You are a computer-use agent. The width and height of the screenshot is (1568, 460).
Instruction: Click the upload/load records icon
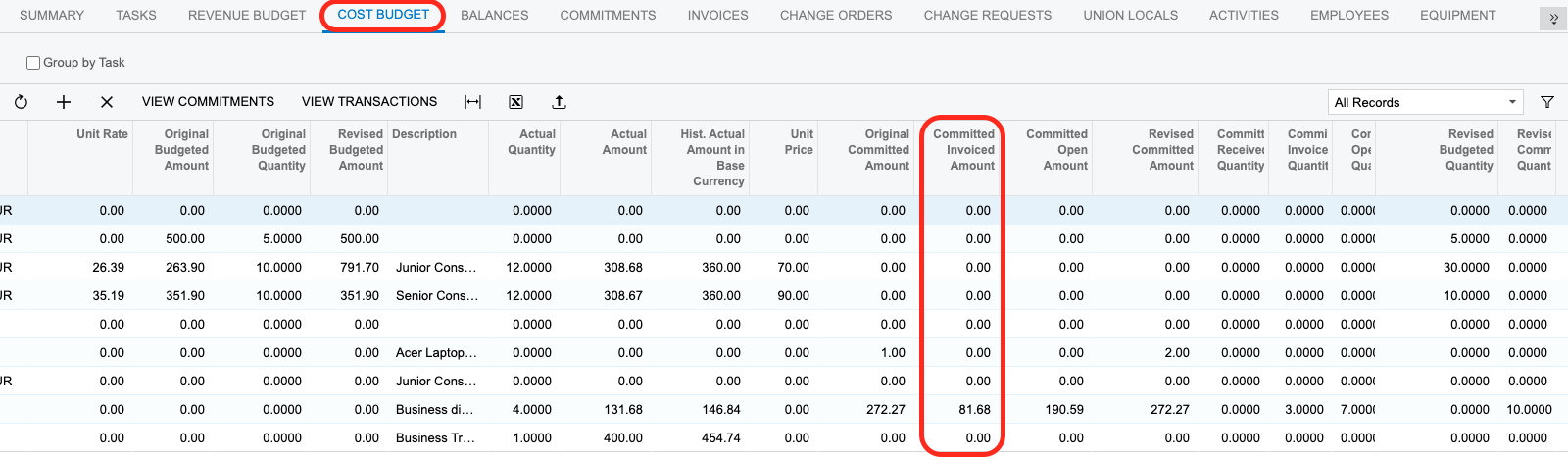[559, 102]
